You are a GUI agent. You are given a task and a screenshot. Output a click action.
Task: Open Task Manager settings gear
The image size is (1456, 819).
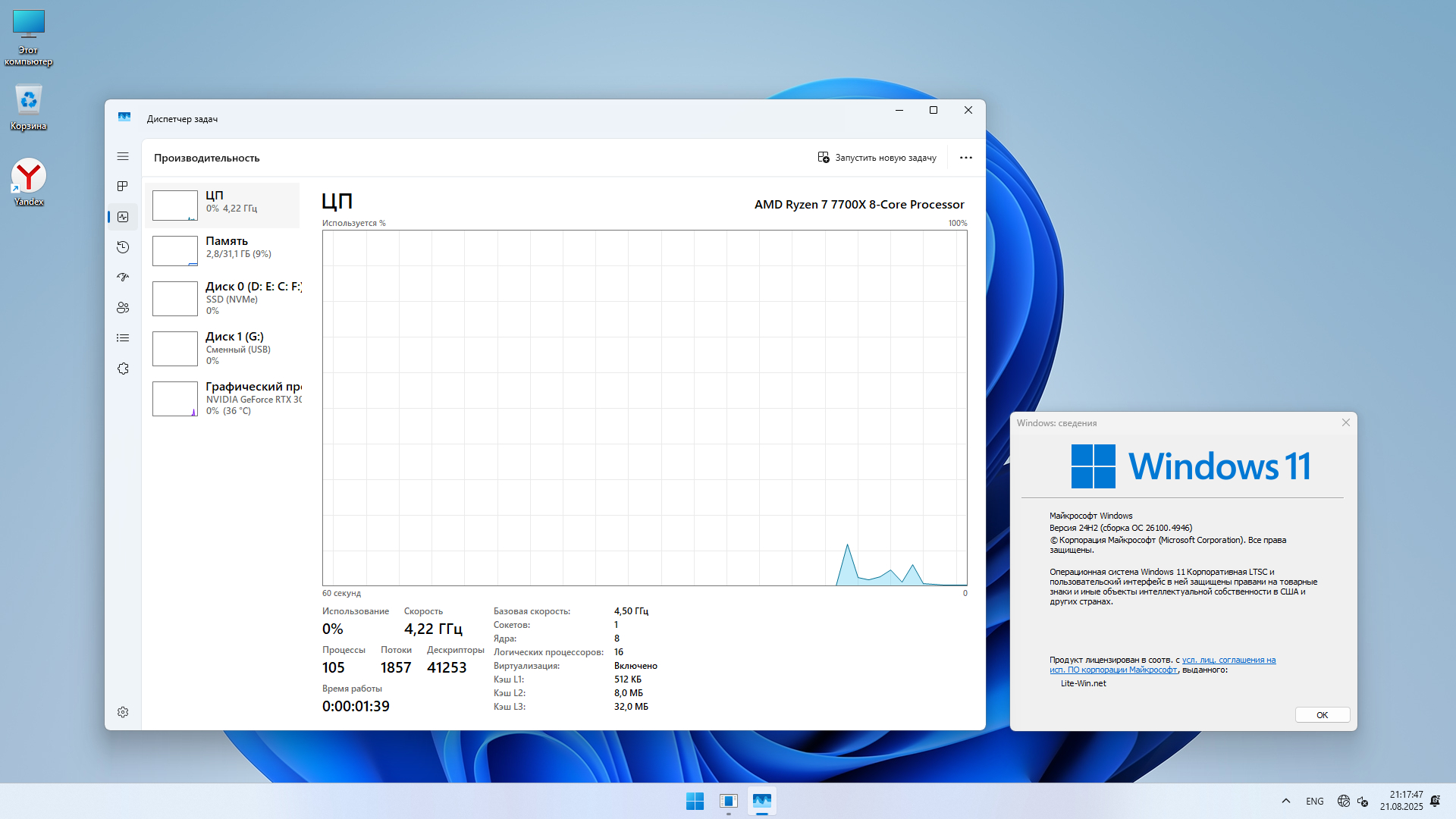coord(123,712)
